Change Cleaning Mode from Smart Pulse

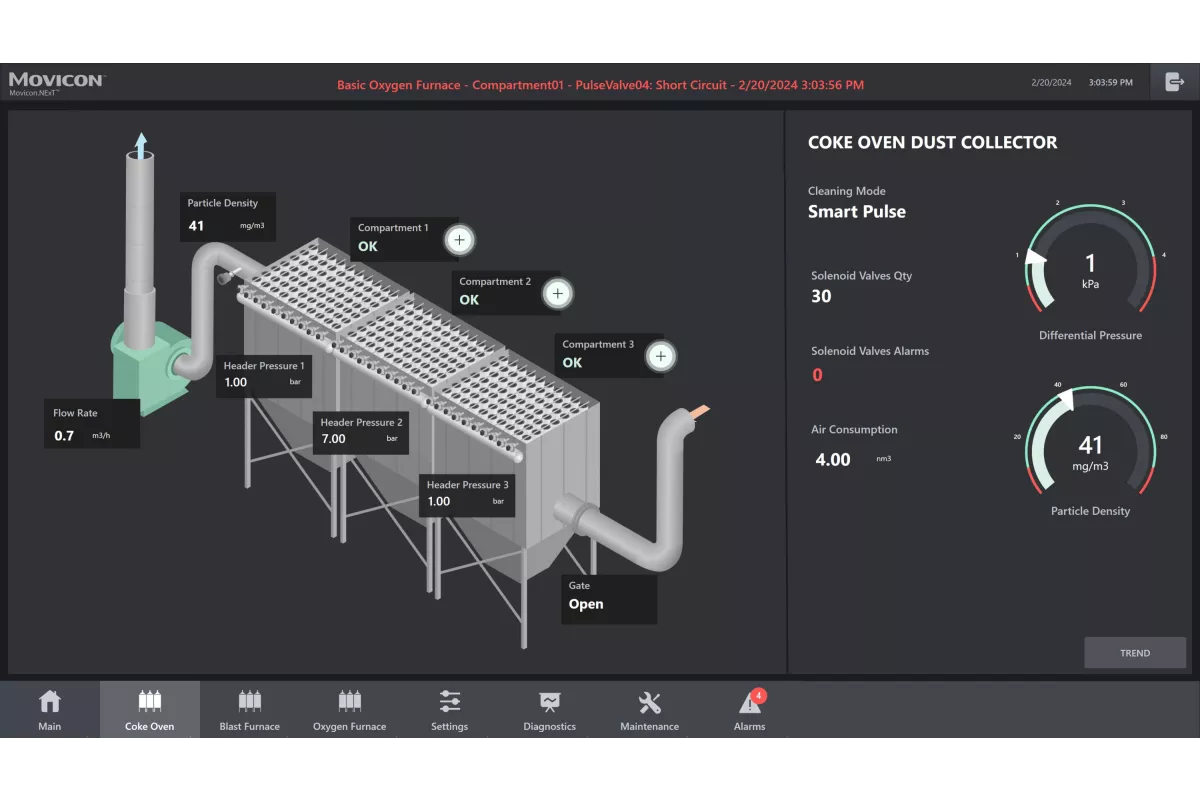(857, 211)
